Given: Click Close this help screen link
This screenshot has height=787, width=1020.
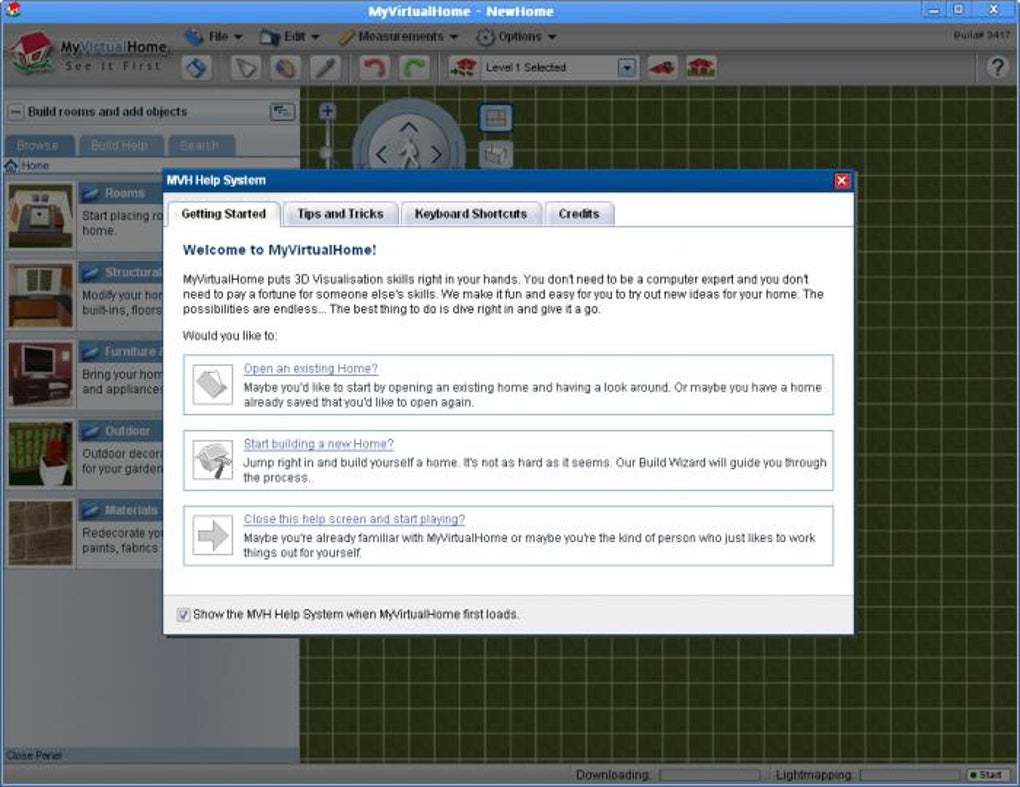Looking at the screenshot, I should coord(354,520).
